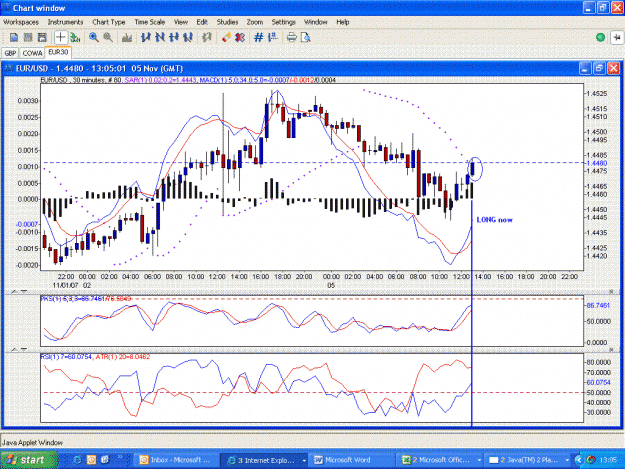Screen dimensions: 625x469
Task: Click the gray line study icon
Action: point(206,37)
